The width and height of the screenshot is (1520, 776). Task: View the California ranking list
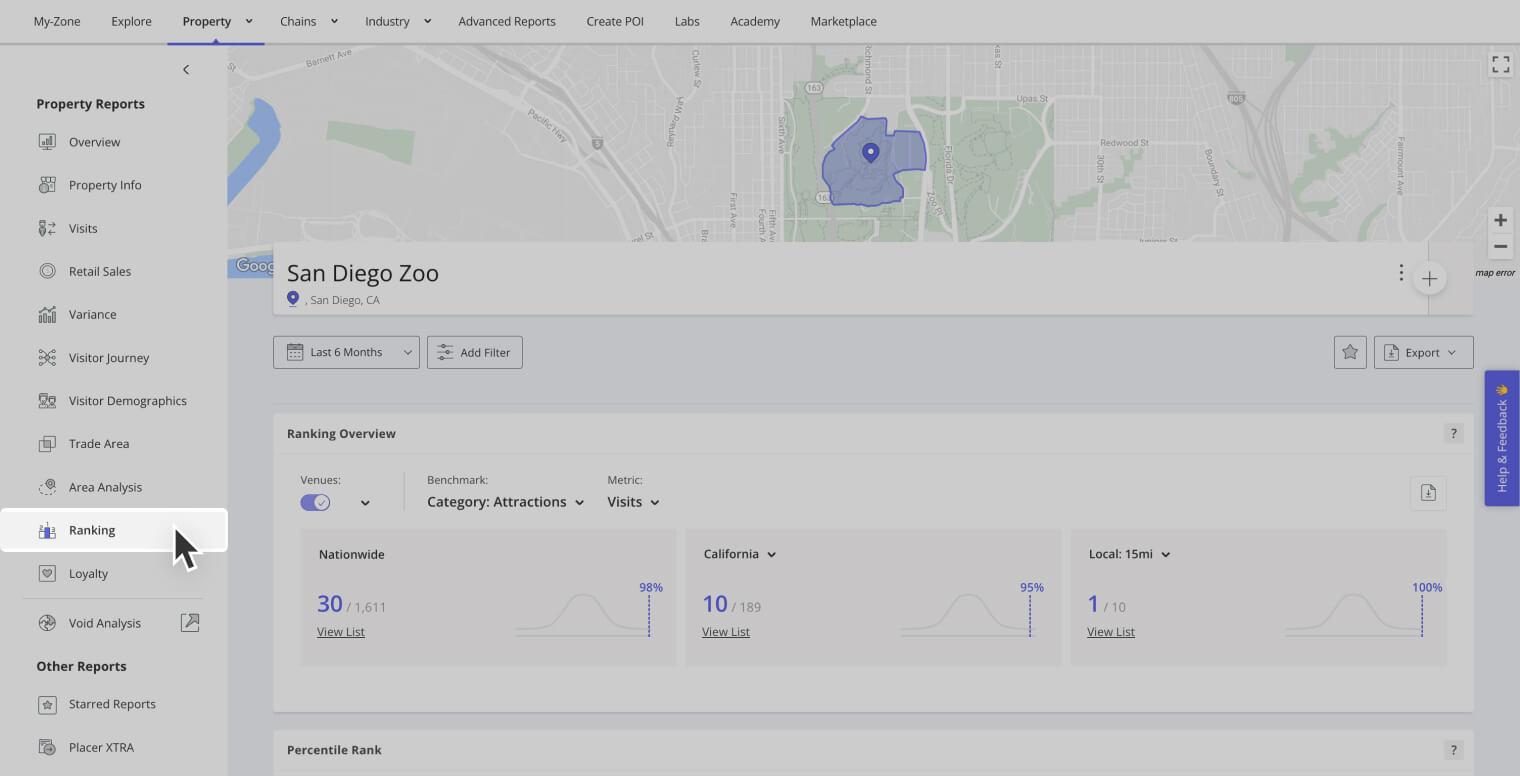point(726,632)
